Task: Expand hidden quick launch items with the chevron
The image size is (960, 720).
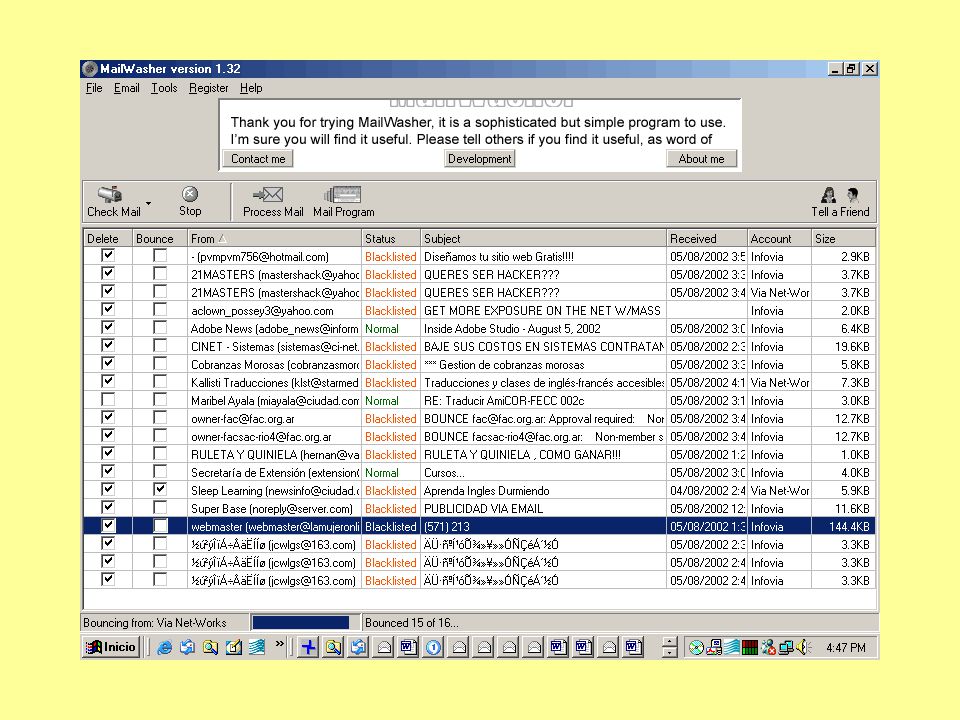Action: (280, 643)
